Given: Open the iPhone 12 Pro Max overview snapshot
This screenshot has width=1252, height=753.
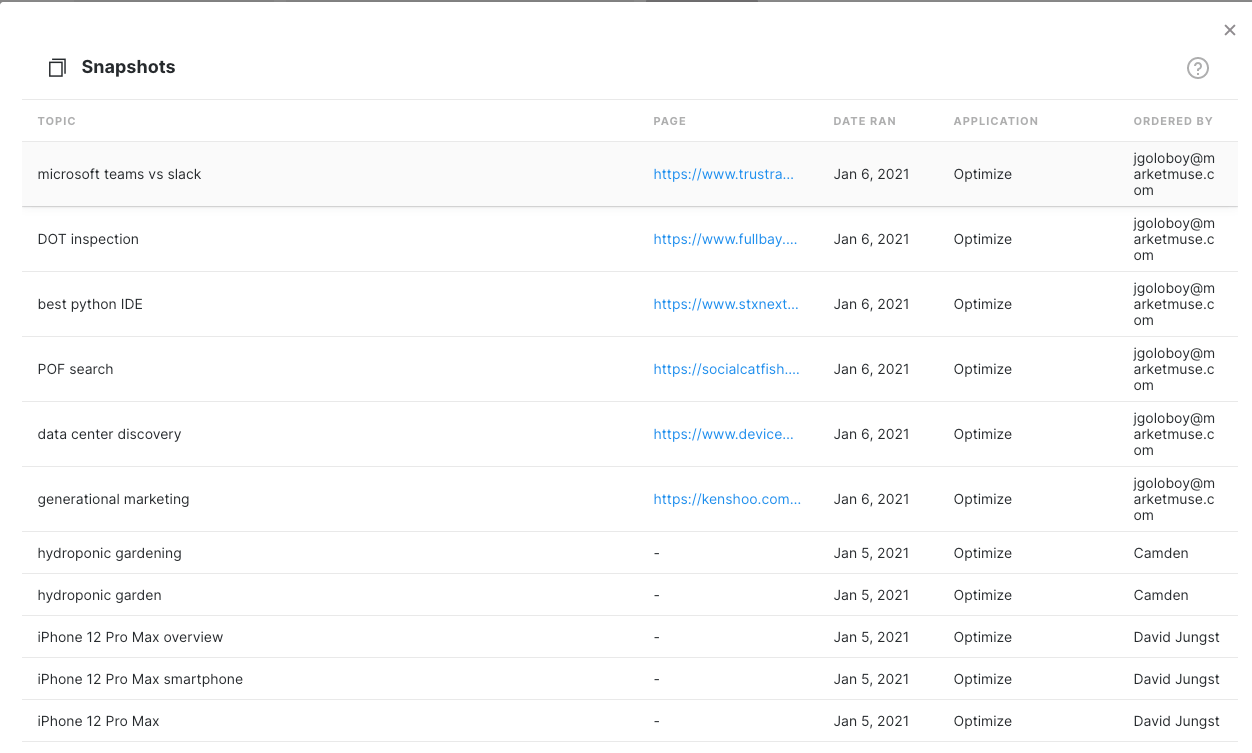Looking at the screenshot, I should click(x=130, y=637).
